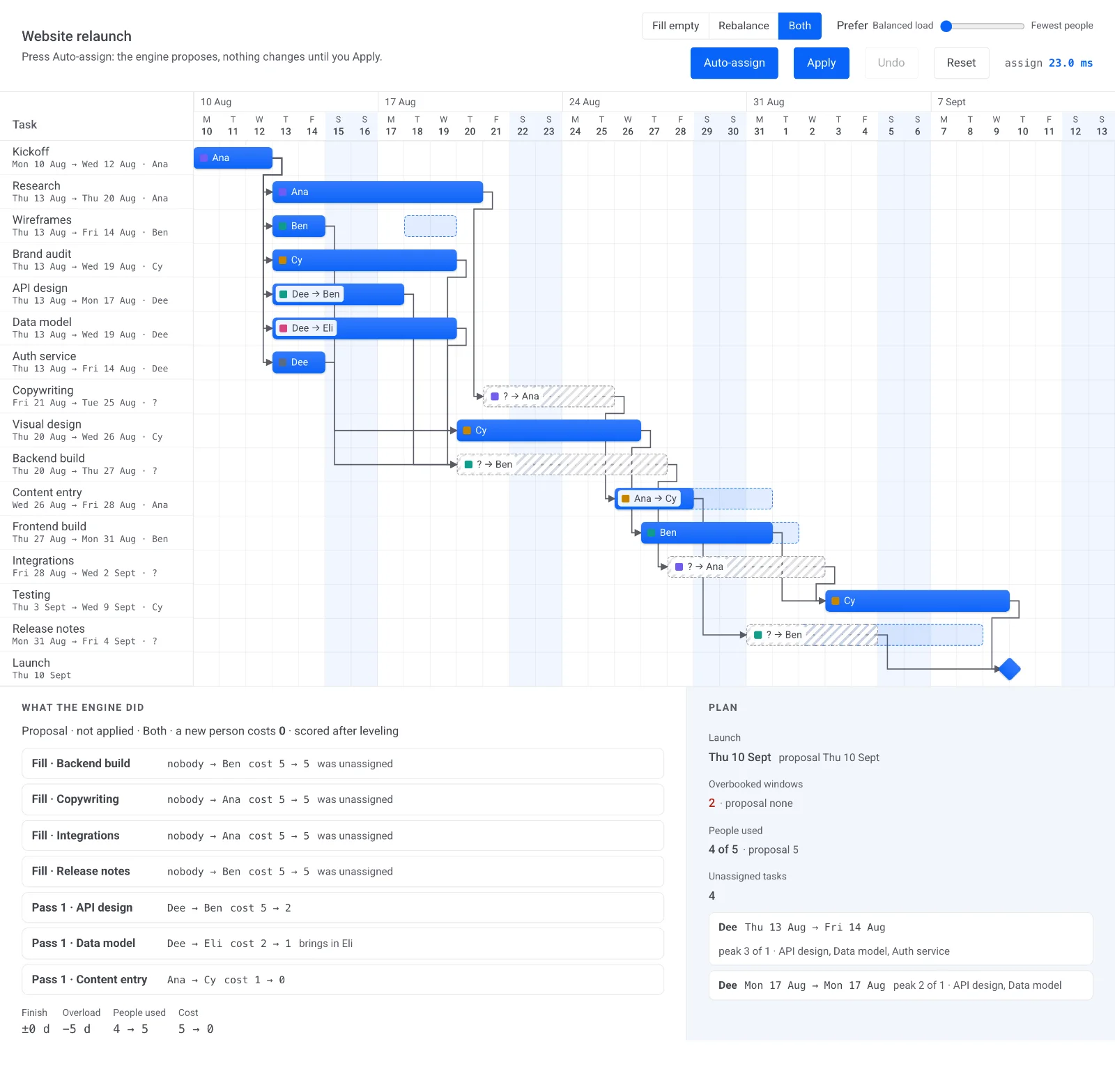Reset the plan with Reset
This screenshot has height=1092, width=1115.
[961, 63]
